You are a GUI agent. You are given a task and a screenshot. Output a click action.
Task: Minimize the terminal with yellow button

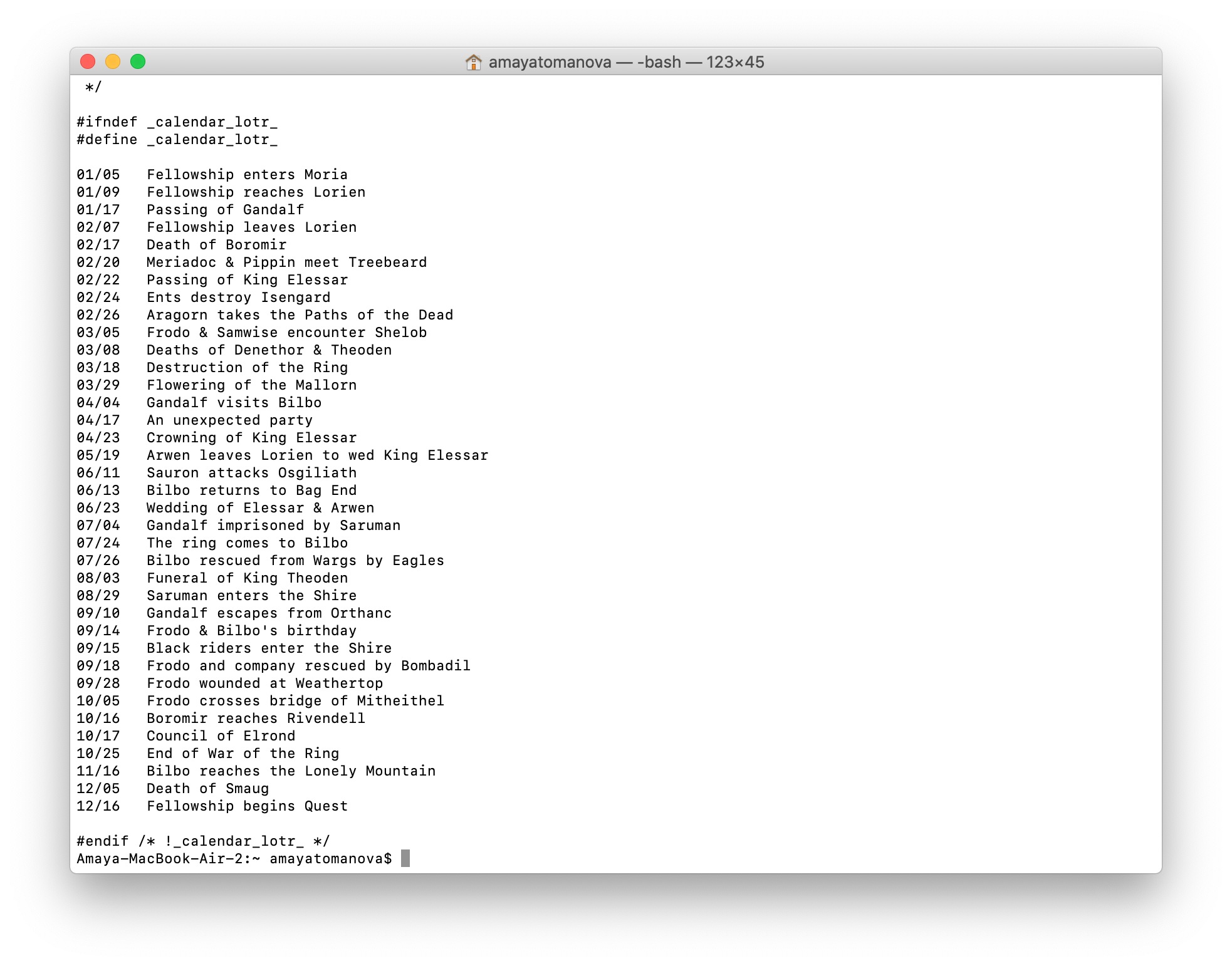pos(113,61)
